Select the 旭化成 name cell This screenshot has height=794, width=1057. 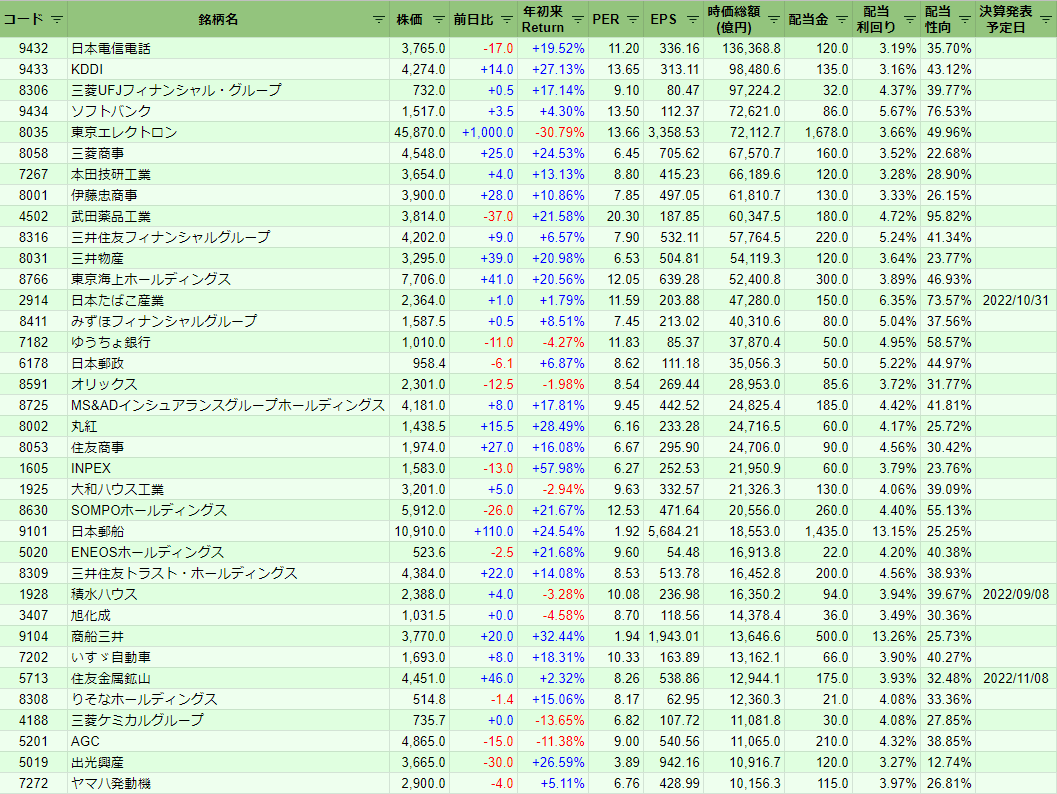[x=229, y=615]
